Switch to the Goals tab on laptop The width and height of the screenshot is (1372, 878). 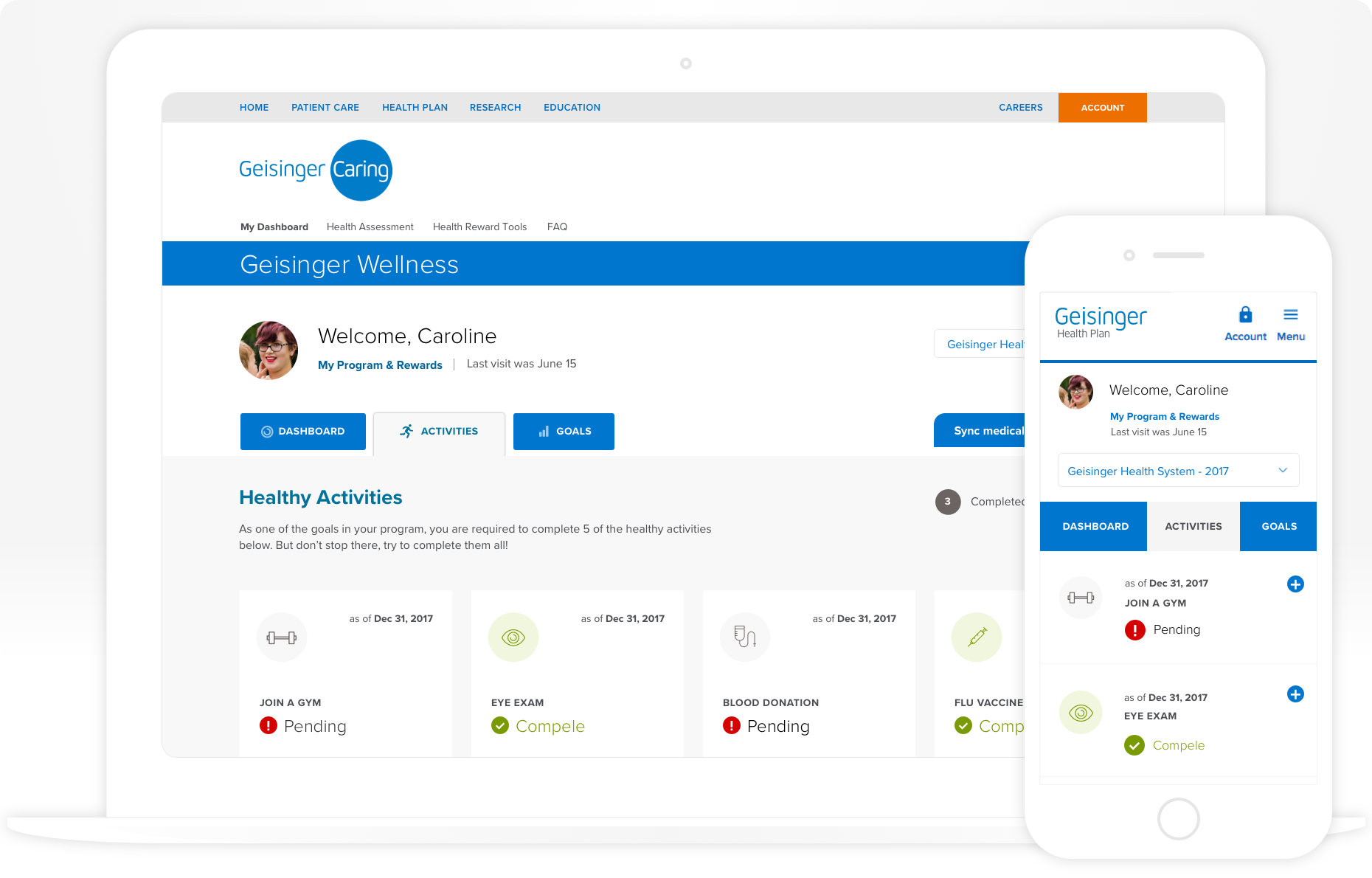pyautogui.click(x=564, y=432)
